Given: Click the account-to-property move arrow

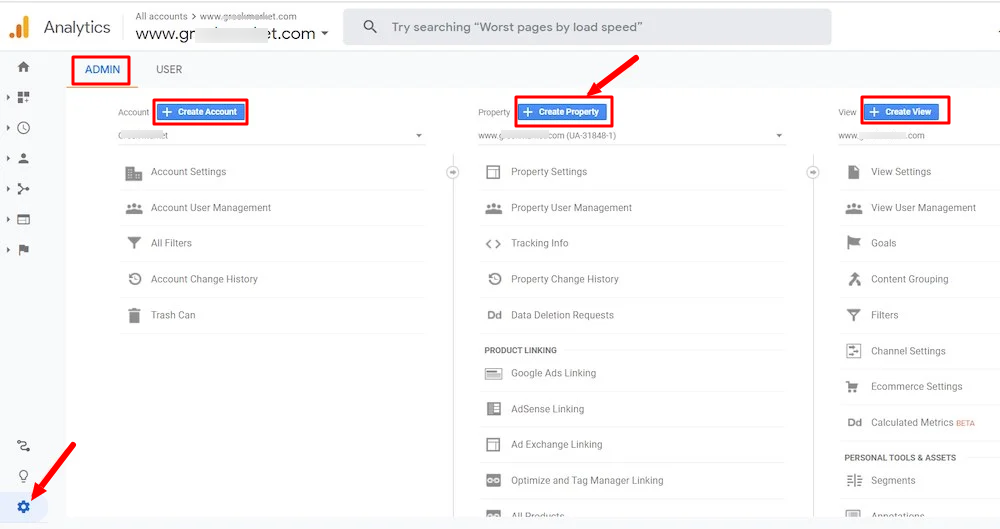Looking at the screenshot, I should coord(452,172).
